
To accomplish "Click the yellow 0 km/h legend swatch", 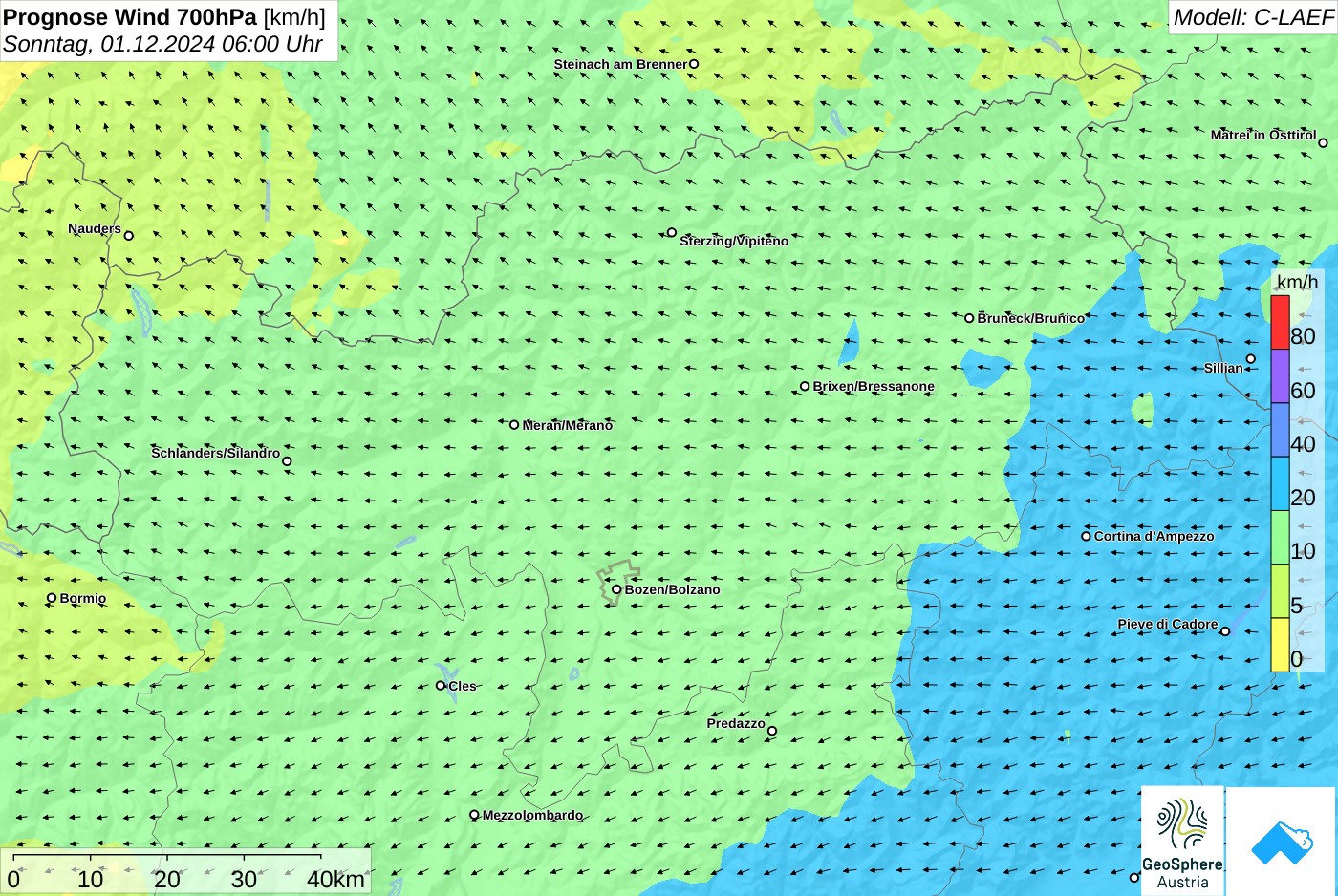I will [1280, 645].
